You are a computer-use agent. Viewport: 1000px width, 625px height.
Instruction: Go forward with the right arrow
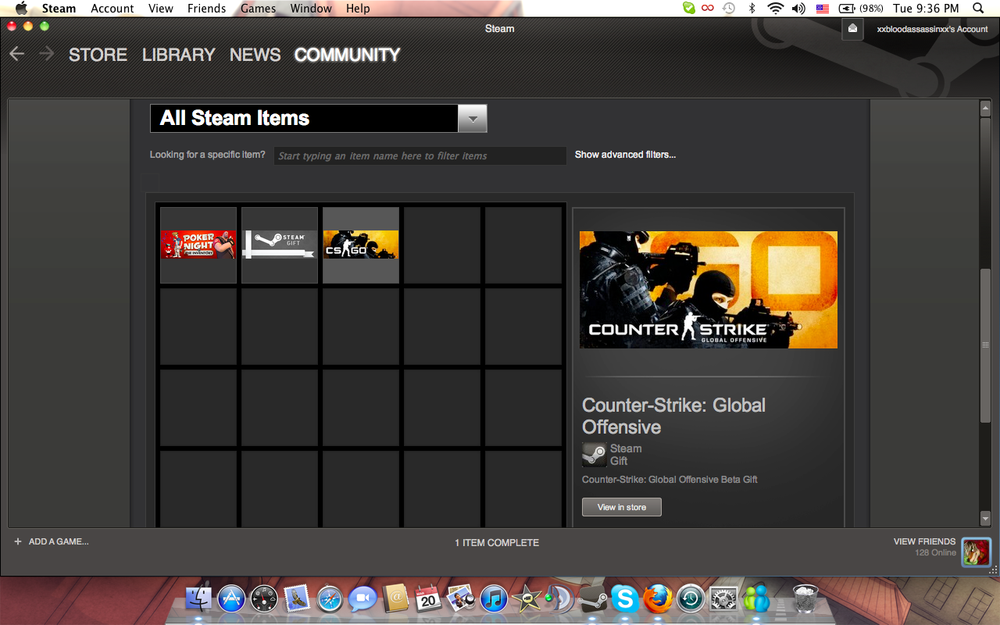[x=46, y=54]
